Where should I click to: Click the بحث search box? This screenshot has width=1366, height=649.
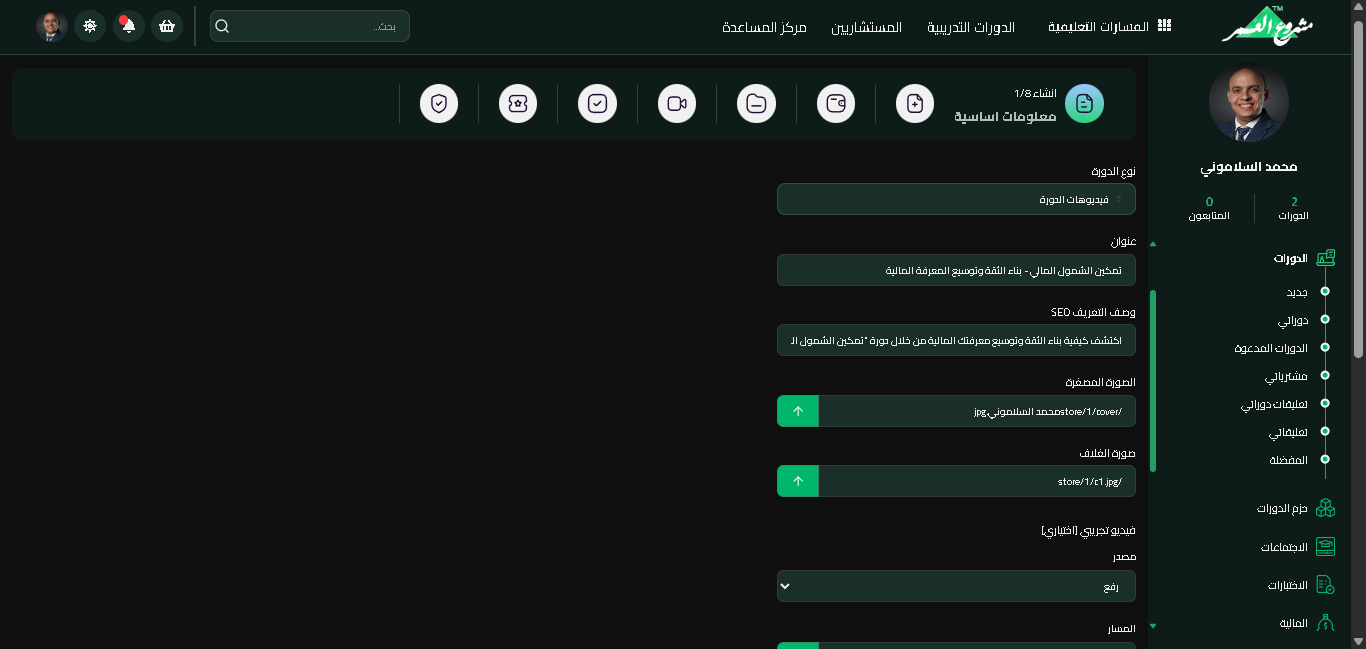[x=310, y=26]
